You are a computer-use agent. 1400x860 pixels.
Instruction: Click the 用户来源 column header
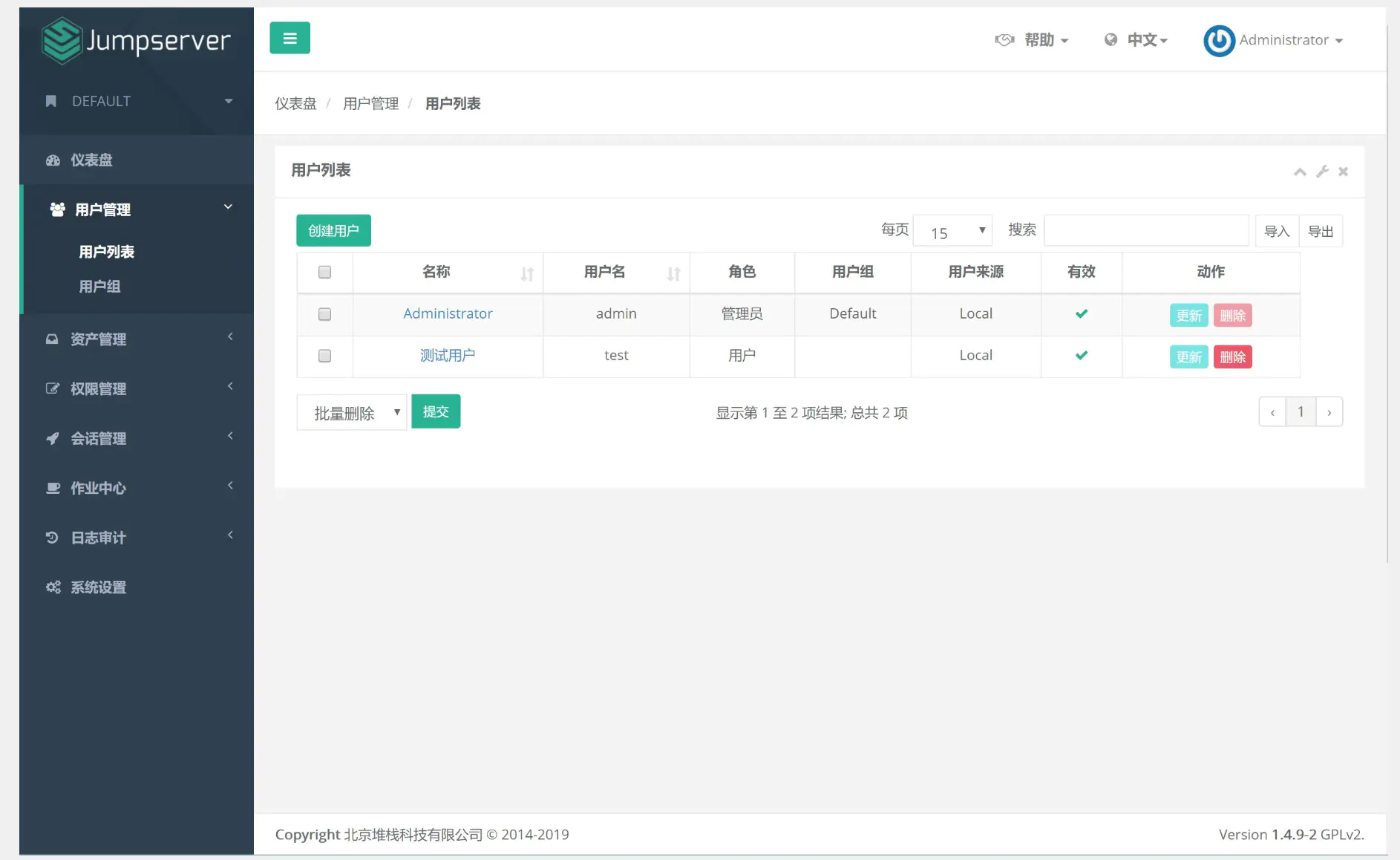click(975, 273)
